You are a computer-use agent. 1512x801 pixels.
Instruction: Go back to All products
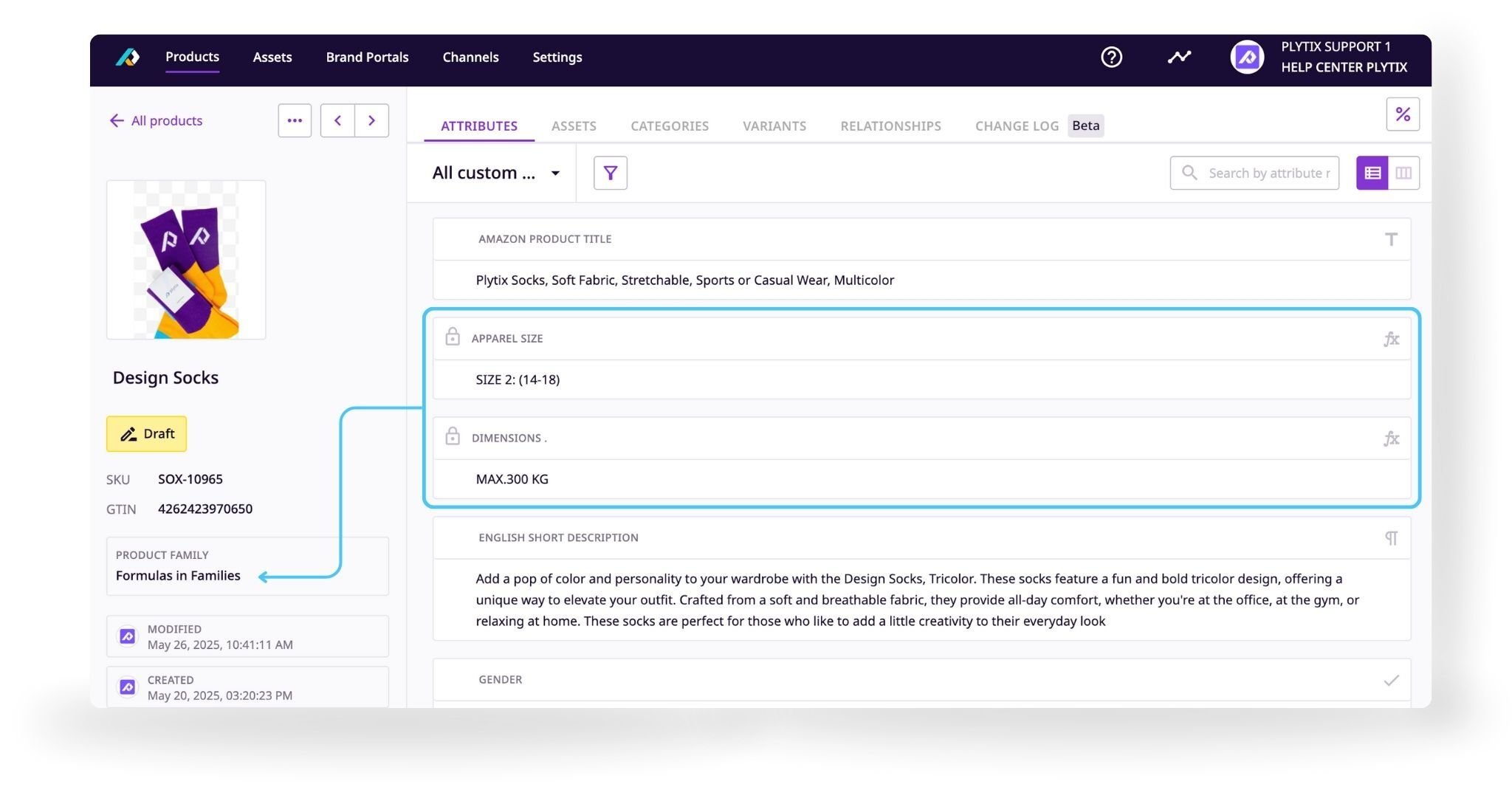click(x=156, y=120)
